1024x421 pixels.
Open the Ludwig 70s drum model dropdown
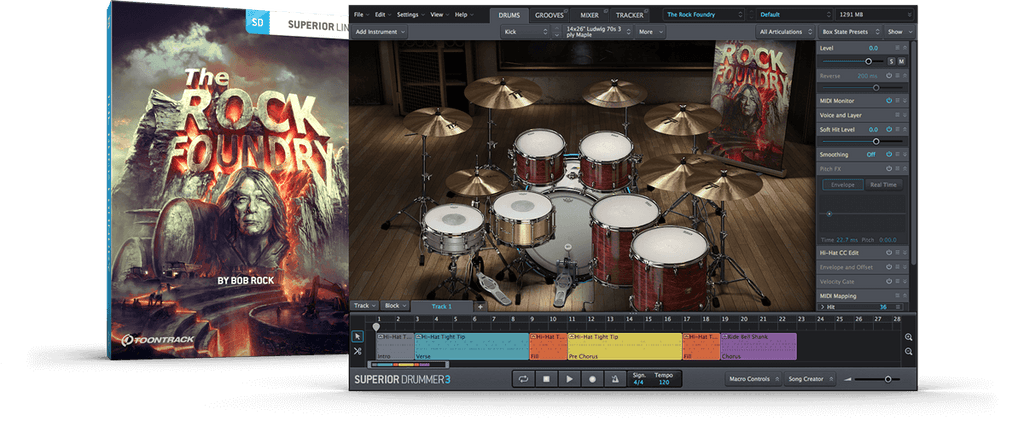coord(597,31)
